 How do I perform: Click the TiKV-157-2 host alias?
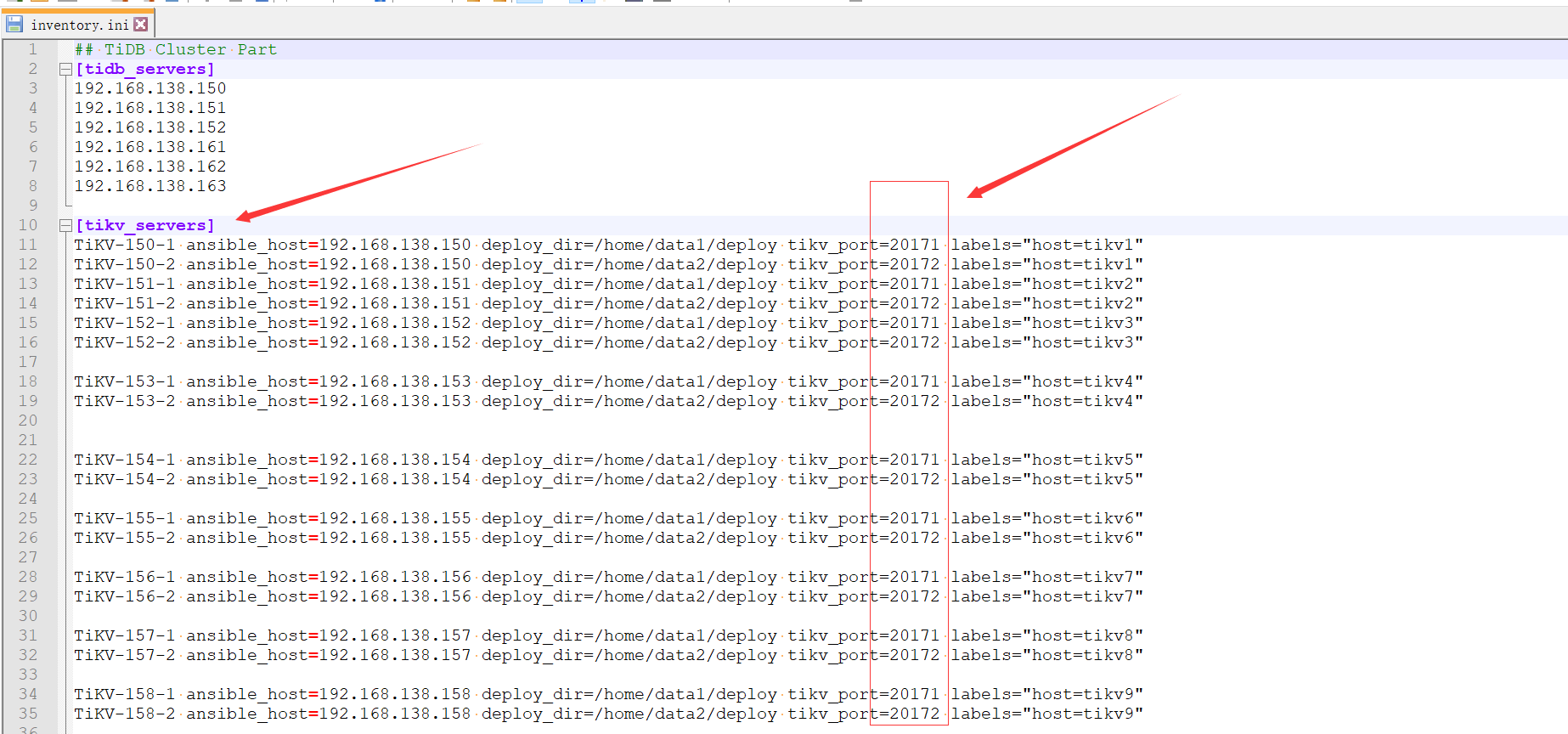coord(125,655)
